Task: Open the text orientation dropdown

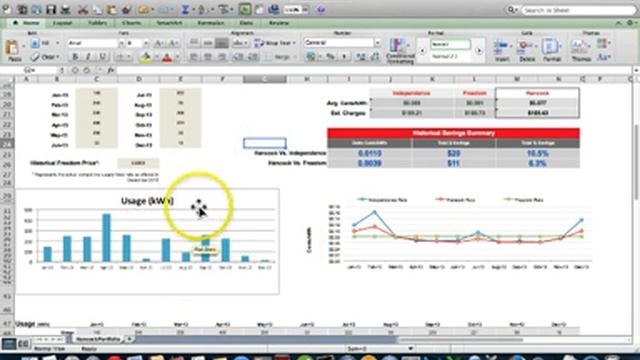Action: (x=240, y=43)
